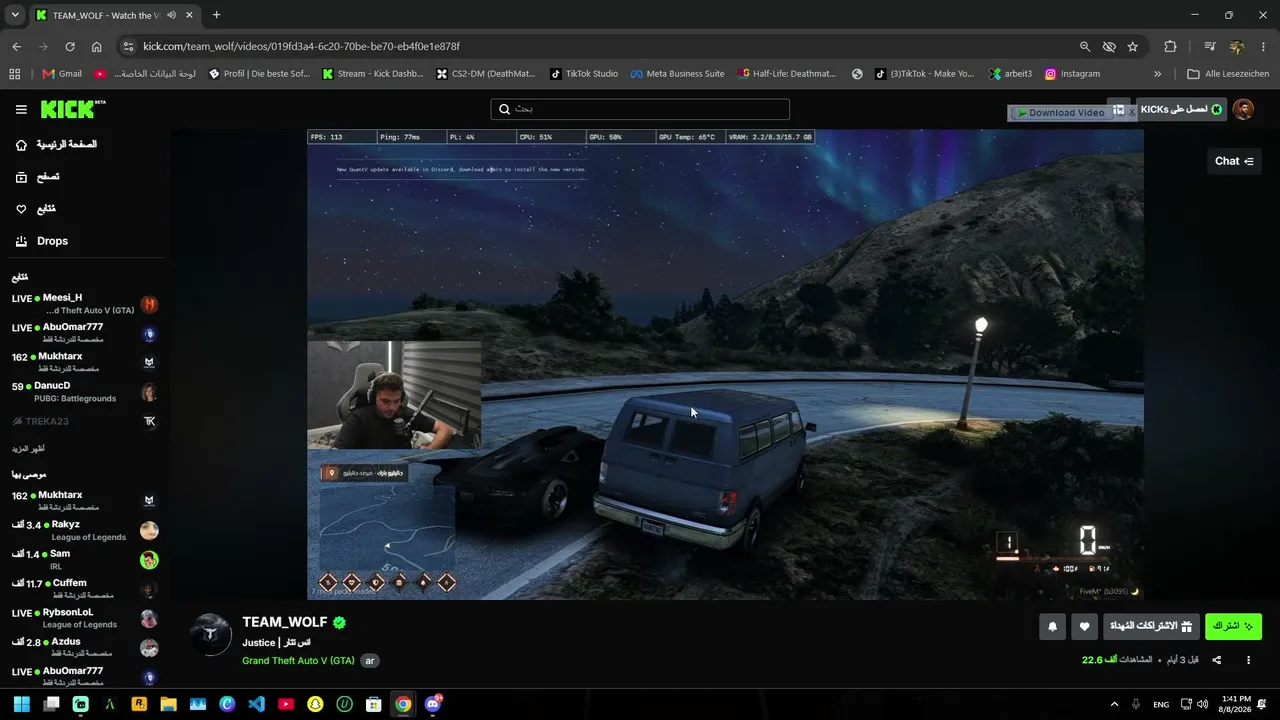
Task: Click the TEAM_WOLF channel name
Action: point(285,622)
